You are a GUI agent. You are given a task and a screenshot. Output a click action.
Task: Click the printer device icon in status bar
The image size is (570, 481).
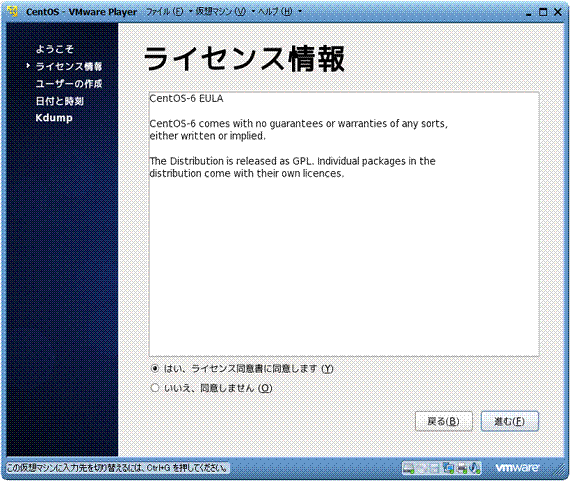(462, 468)
